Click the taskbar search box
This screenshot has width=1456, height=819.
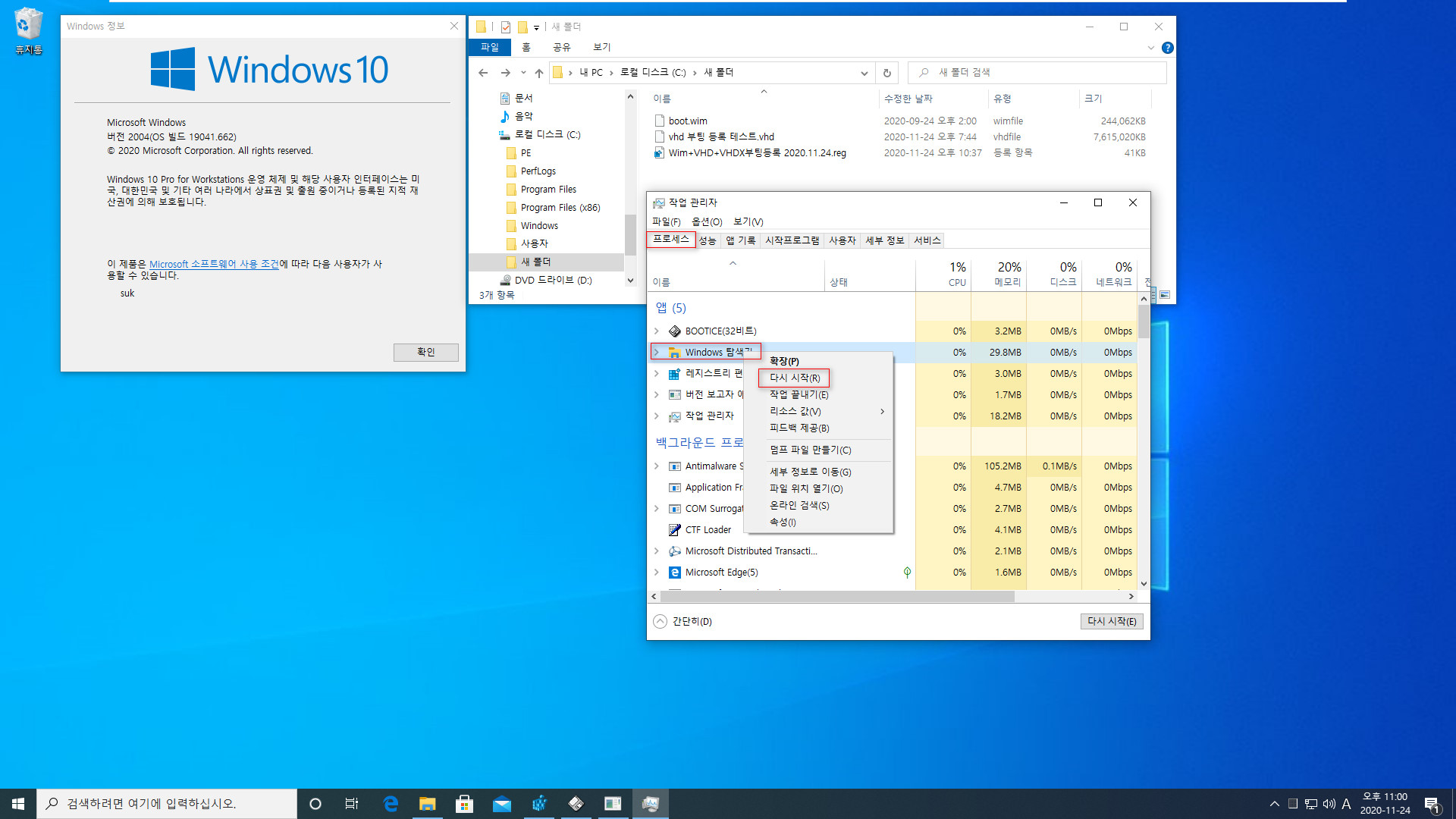pyautogui.click(x=167, y=804)
